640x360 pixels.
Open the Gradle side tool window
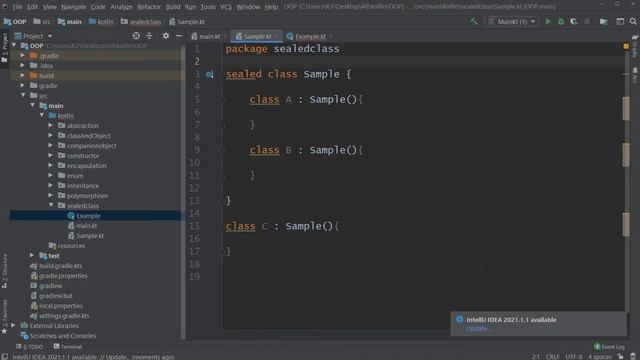coord(635,47)
